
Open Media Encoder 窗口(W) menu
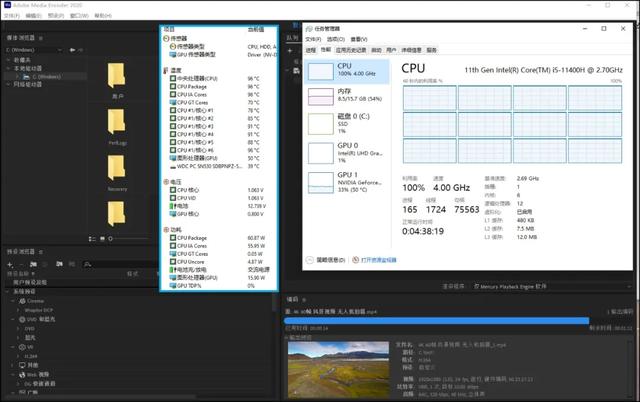pos(79,16)
